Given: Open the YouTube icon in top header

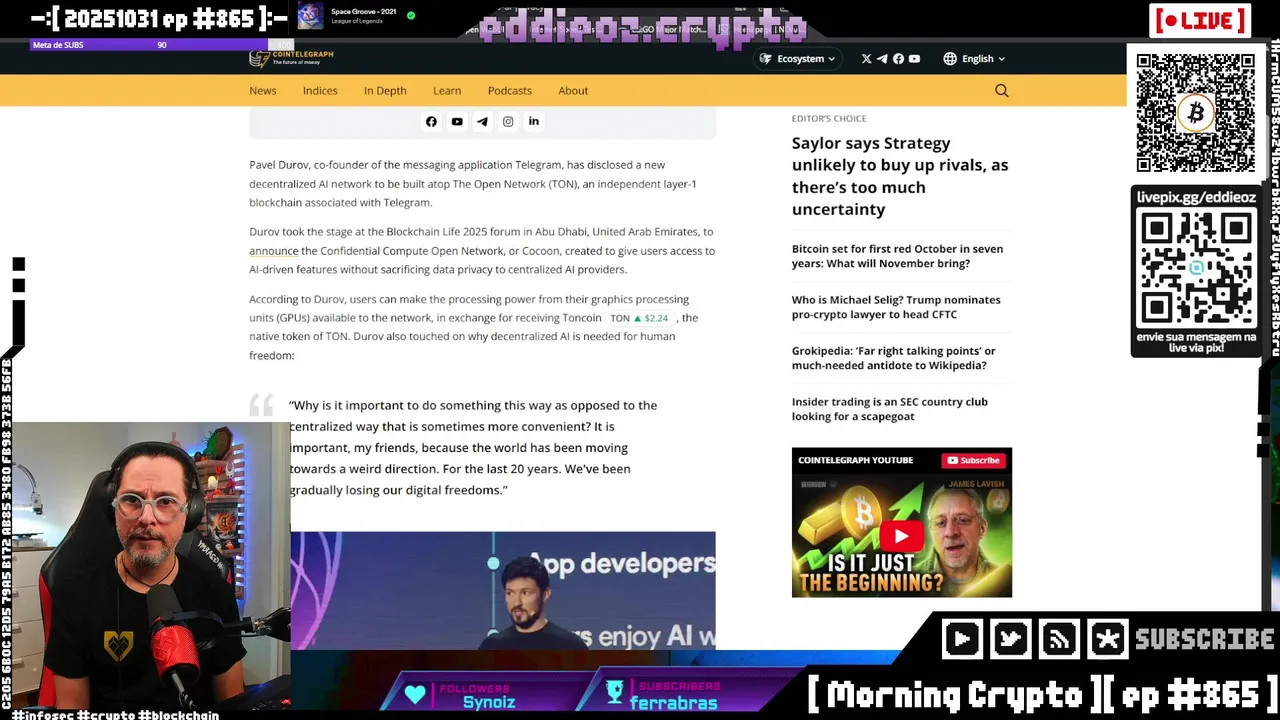Looking at the screenshot, I should pyautogui.click(x=914, y=59).
